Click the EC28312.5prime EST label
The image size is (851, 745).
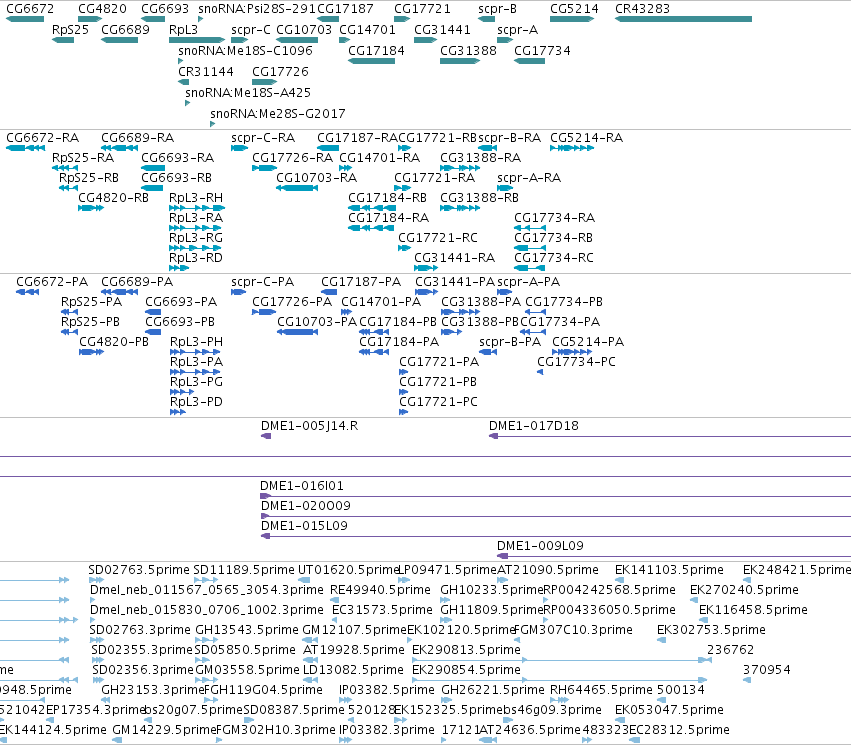coord(679,730)
